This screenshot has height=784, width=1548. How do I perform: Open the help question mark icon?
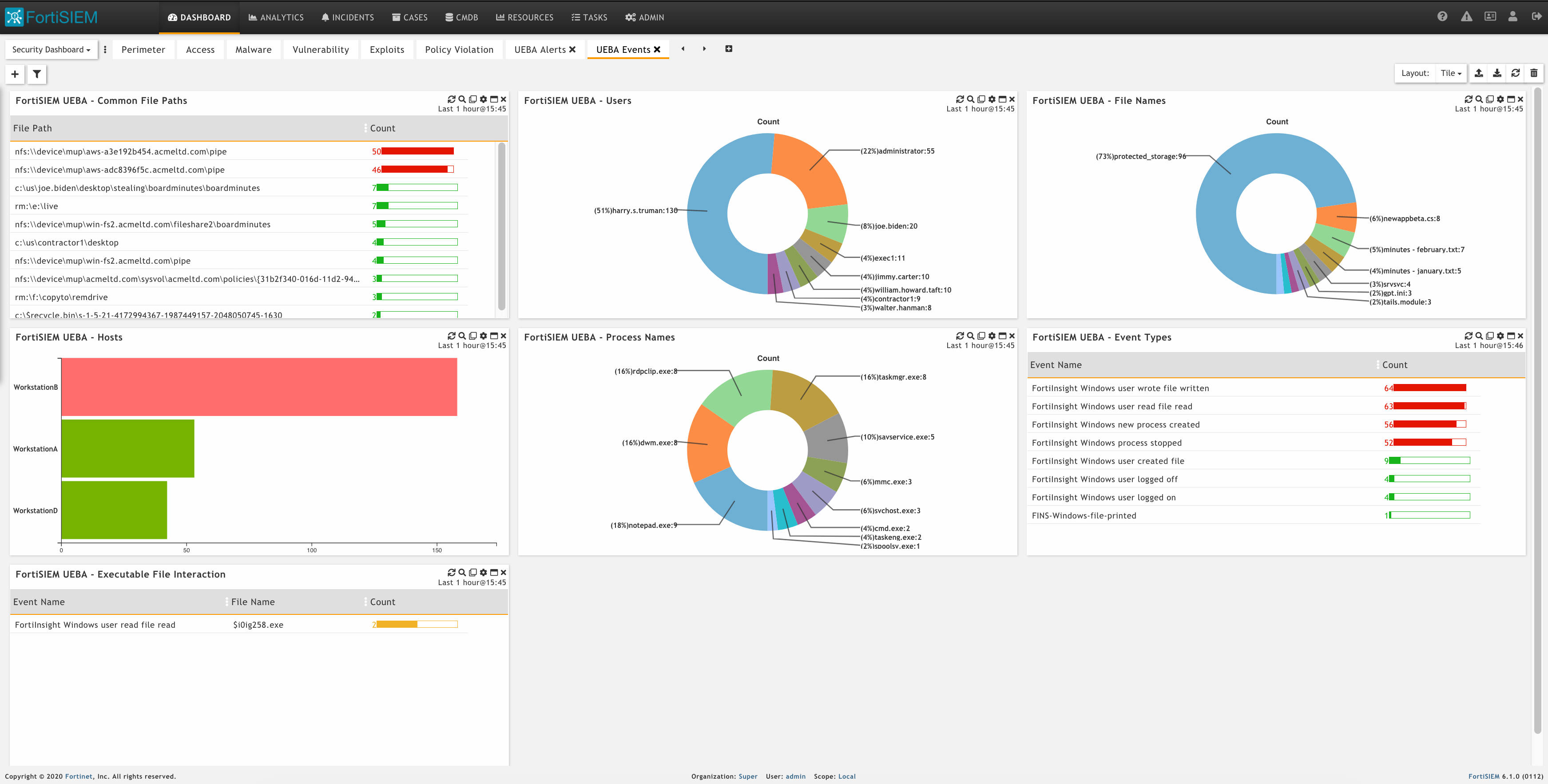coord(1442,17)
